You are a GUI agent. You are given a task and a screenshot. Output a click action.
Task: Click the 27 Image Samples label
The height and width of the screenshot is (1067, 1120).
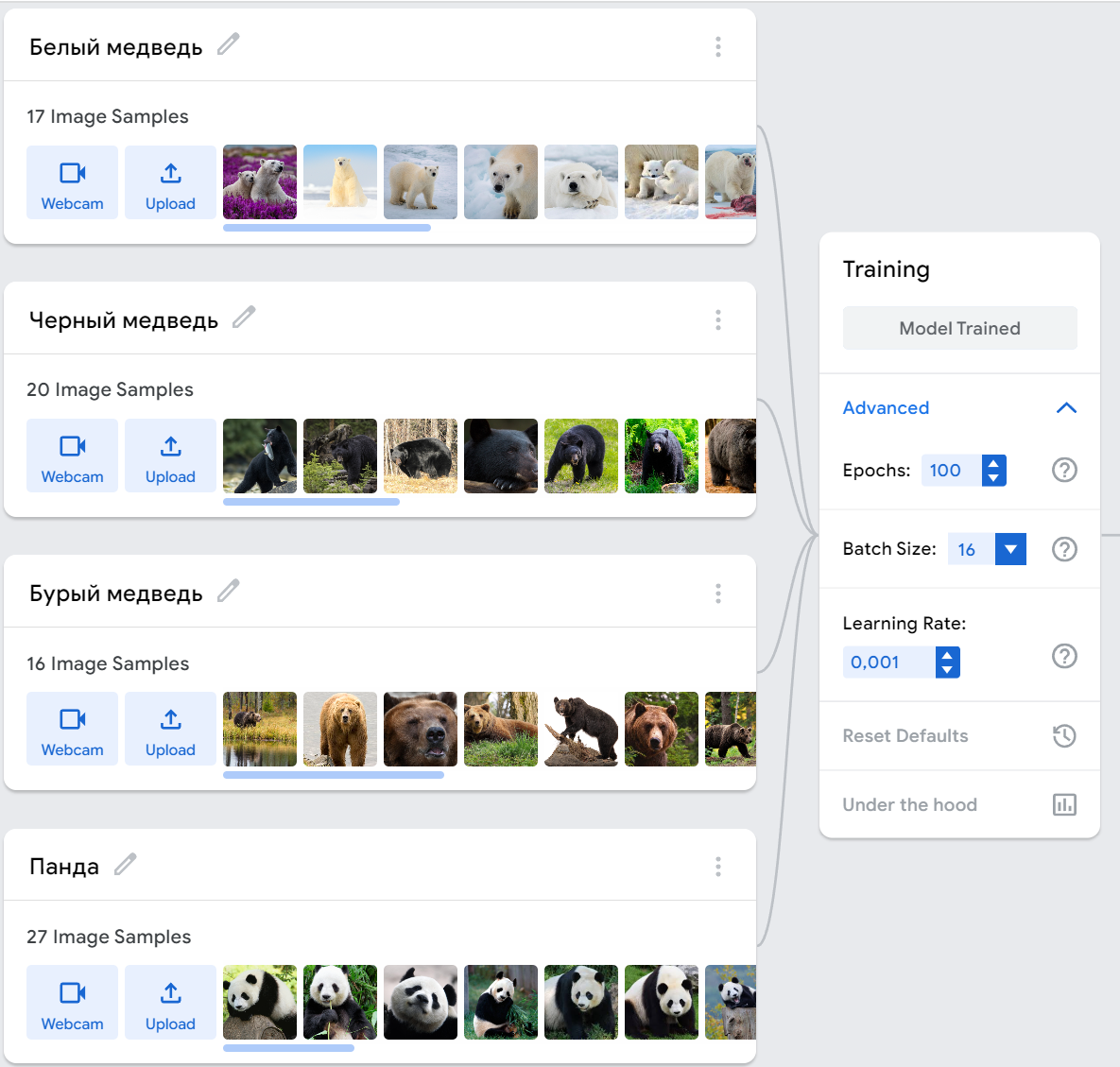coord(109,937)
